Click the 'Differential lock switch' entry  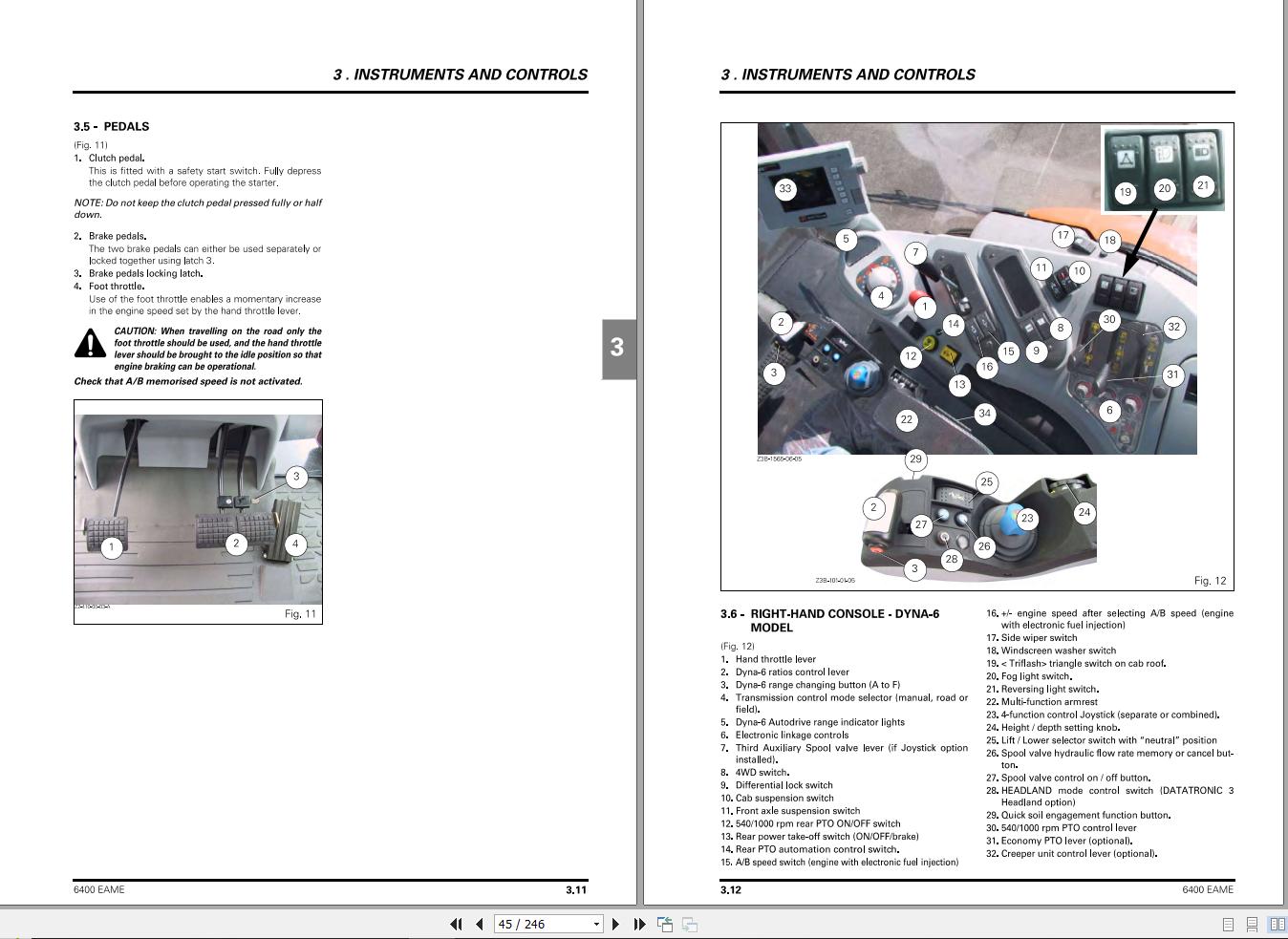pyautogui.click(x=784, y=785)
